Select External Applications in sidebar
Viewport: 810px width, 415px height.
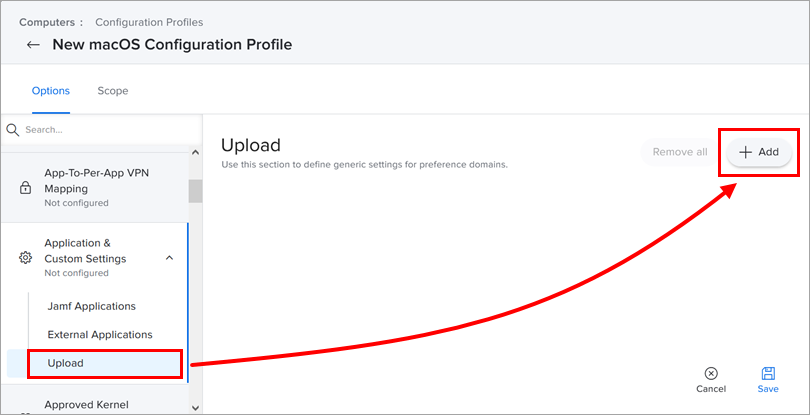[x=100, y=334]
